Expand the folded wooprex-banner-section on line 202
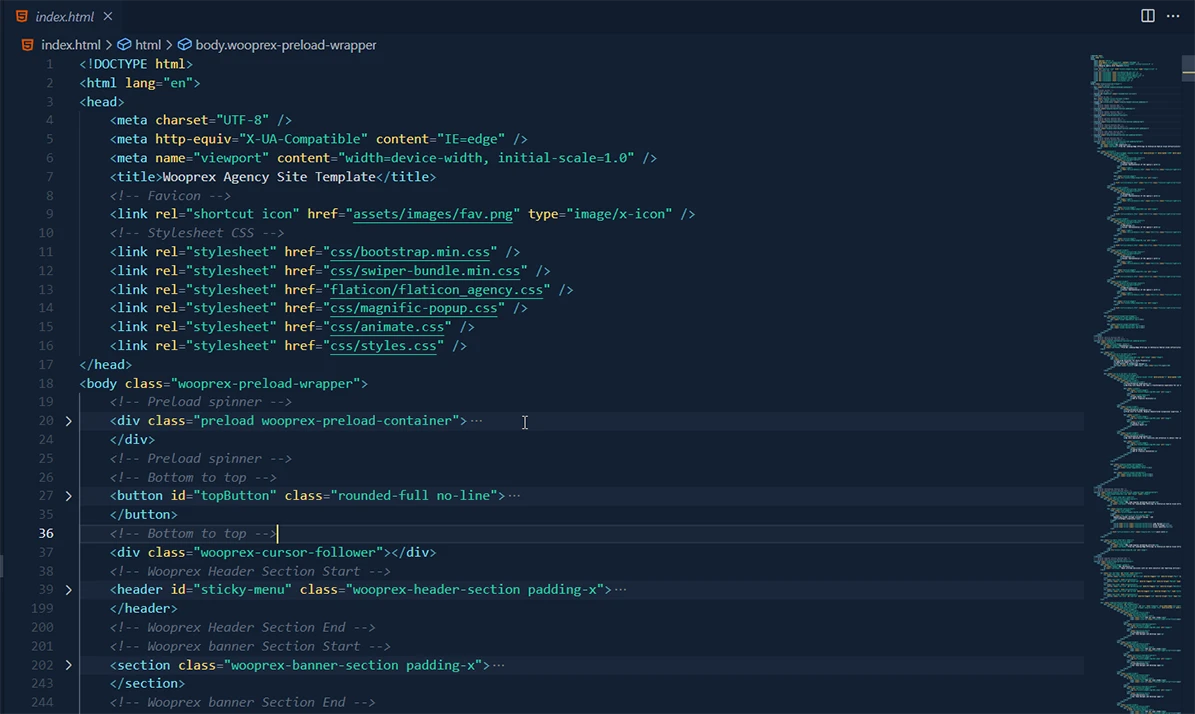The width and height of the screenshot is (1195, 714). coord(68,664)
